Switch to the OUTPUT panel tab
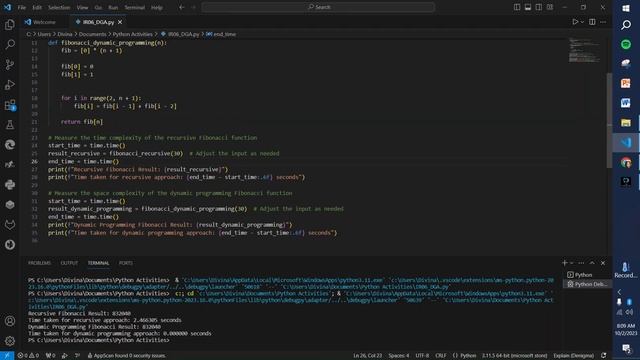The height and width of the screenshot is (360, 640). (69, 263)
